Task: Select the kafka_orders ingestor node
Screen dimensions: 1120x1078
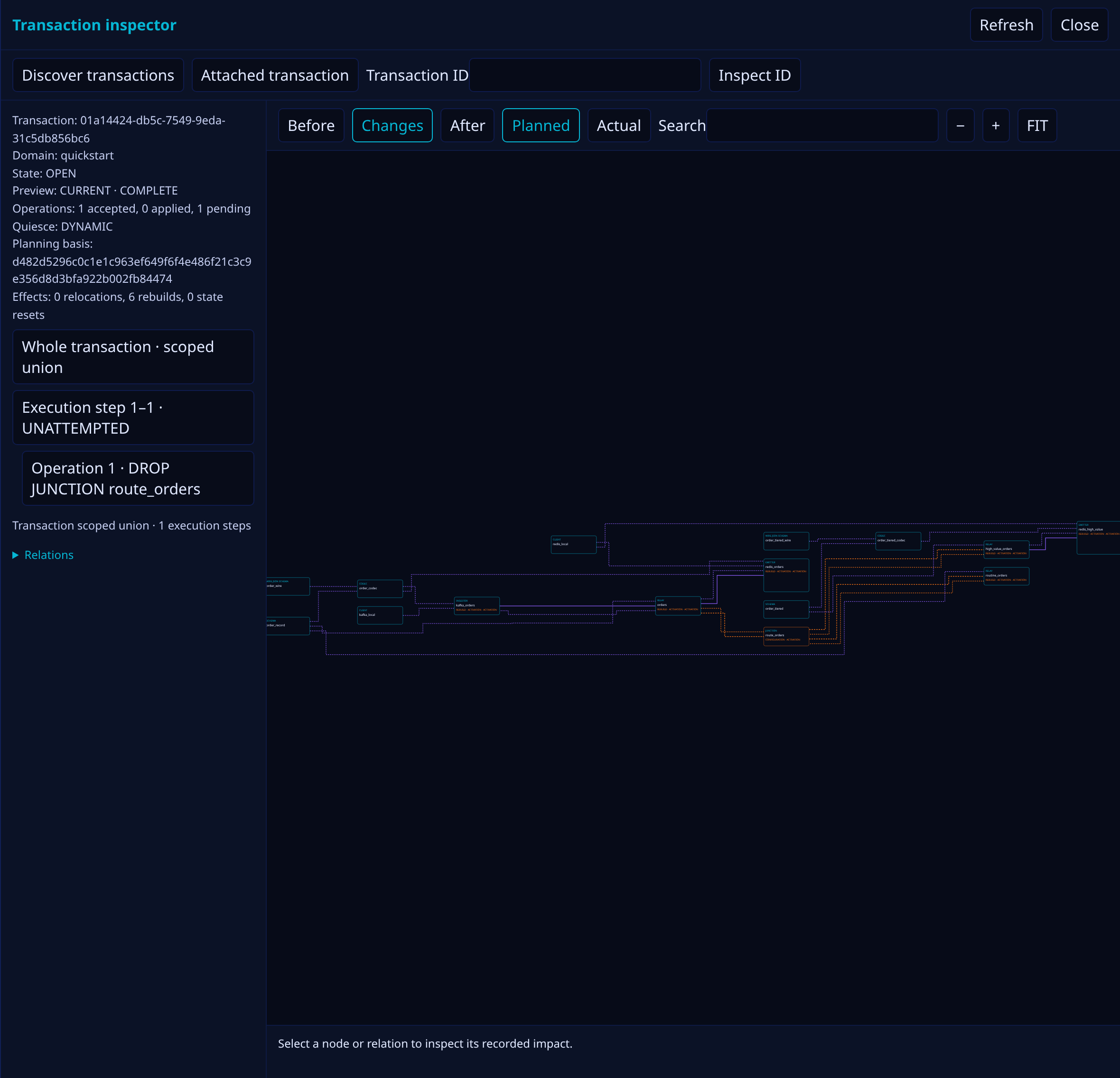Action: click(476, 605)
